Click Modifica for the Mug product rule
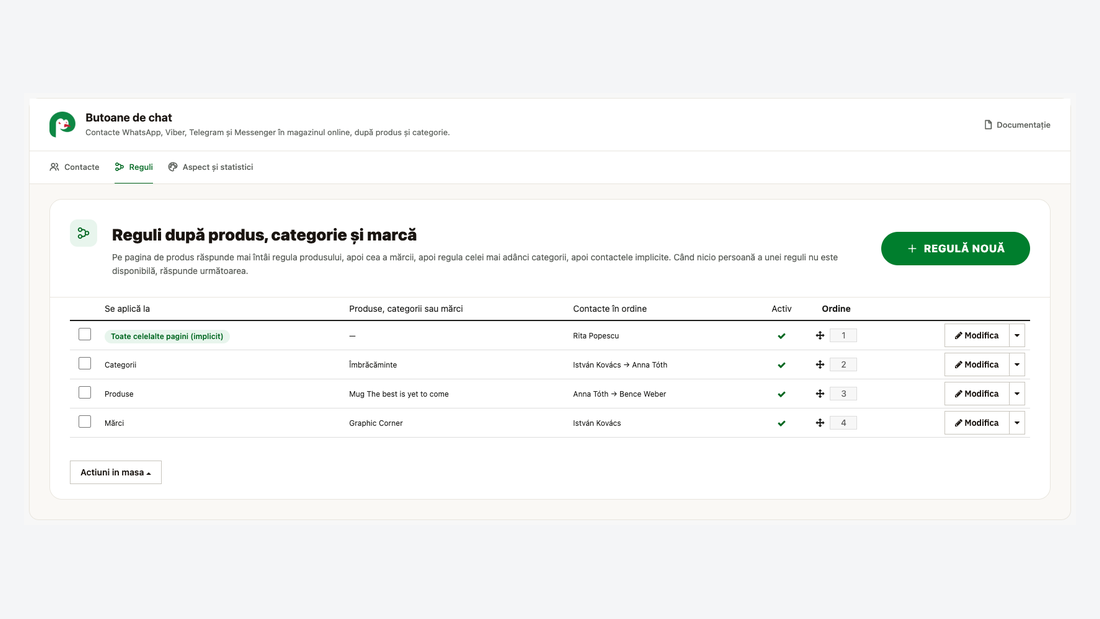This screenshot has height=619, width=1100. (x=977, y=394)
